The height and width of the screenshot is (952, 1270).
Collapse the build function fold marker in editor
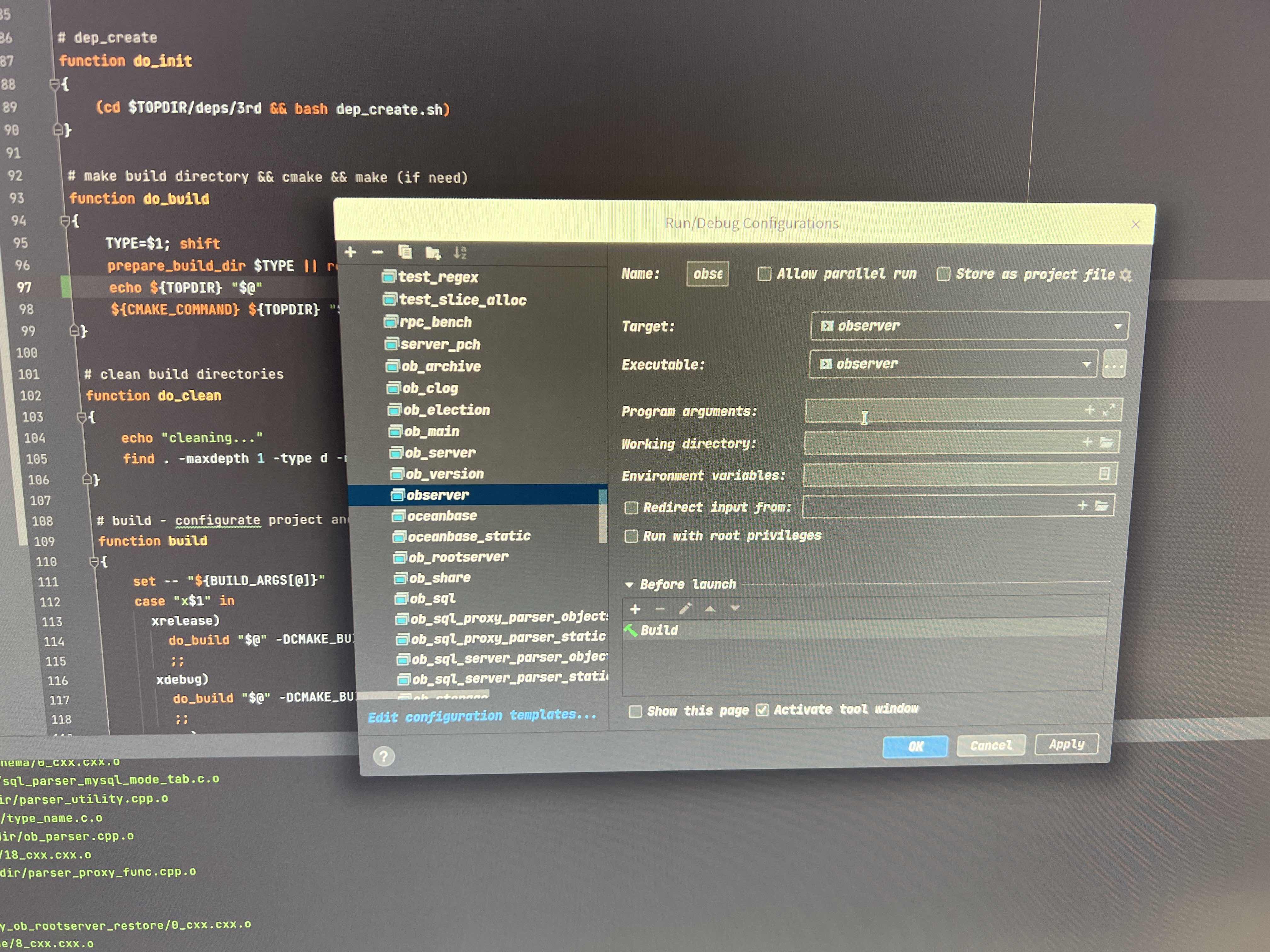94,562
